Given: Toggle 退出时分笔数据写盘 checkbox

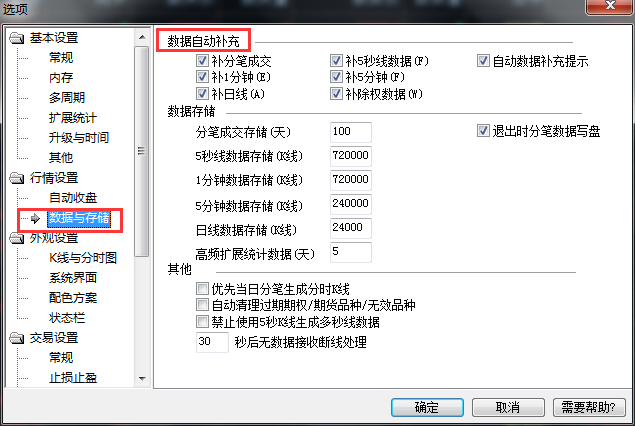Looking at the screenshot, I should (483, 131).
